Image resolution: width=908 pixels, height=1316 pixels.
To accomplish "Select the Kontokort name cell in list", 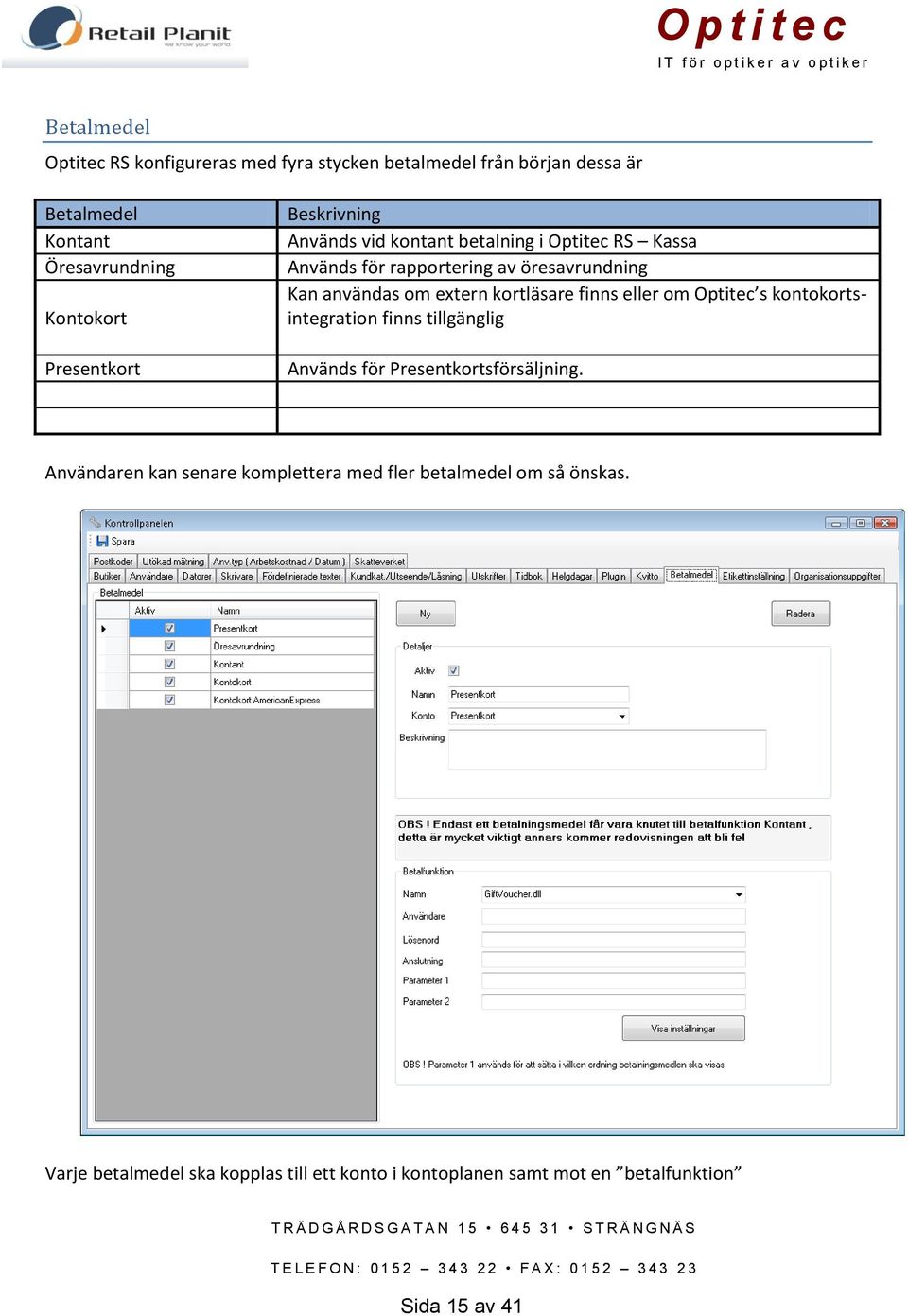I will (x=292, y=682).
